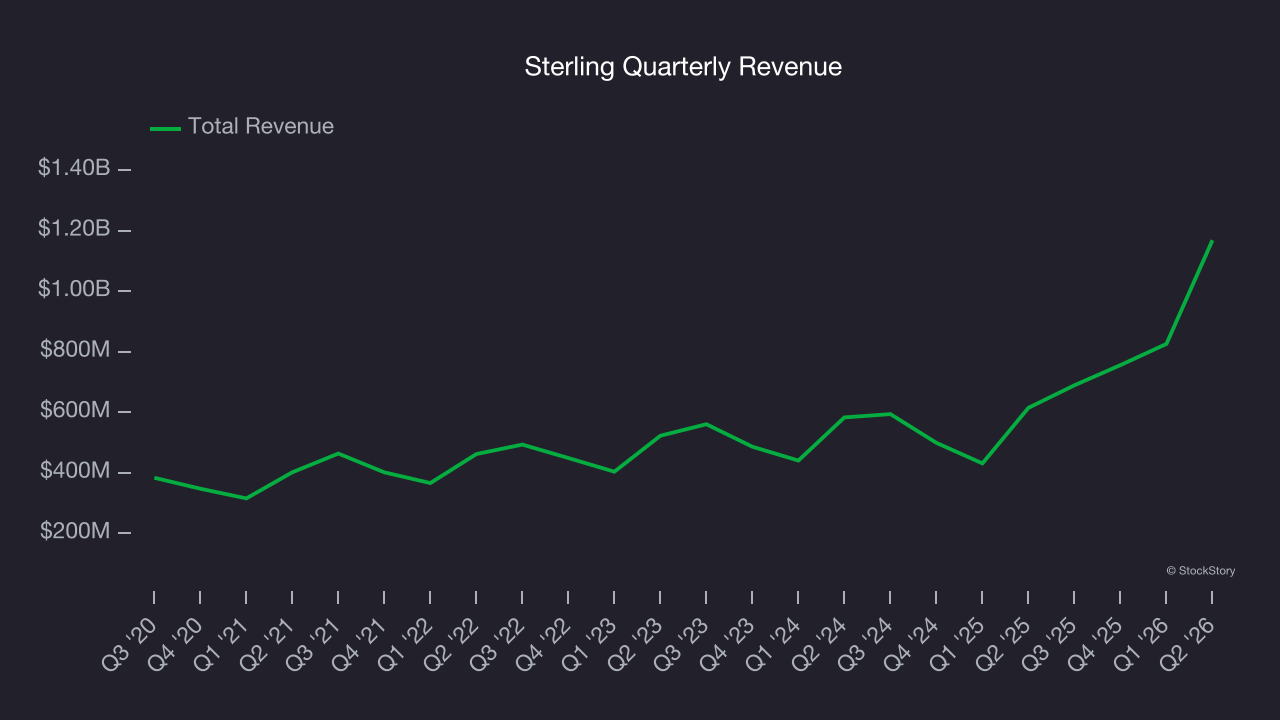Screen dimensions: 1280x720
Task: Click the "Sterling Quarterly Revenue" chart title
Action: [x=683, y=67]
